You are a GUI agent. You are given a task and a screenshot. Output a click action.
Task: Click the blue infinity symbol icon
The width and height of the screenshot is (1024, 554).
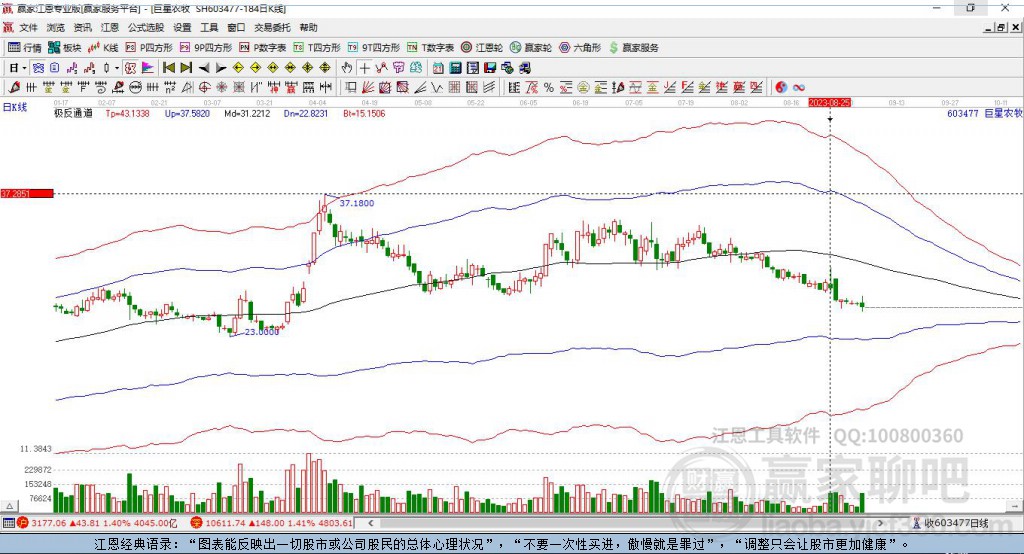pyautogui.click(x=799, y=87)
